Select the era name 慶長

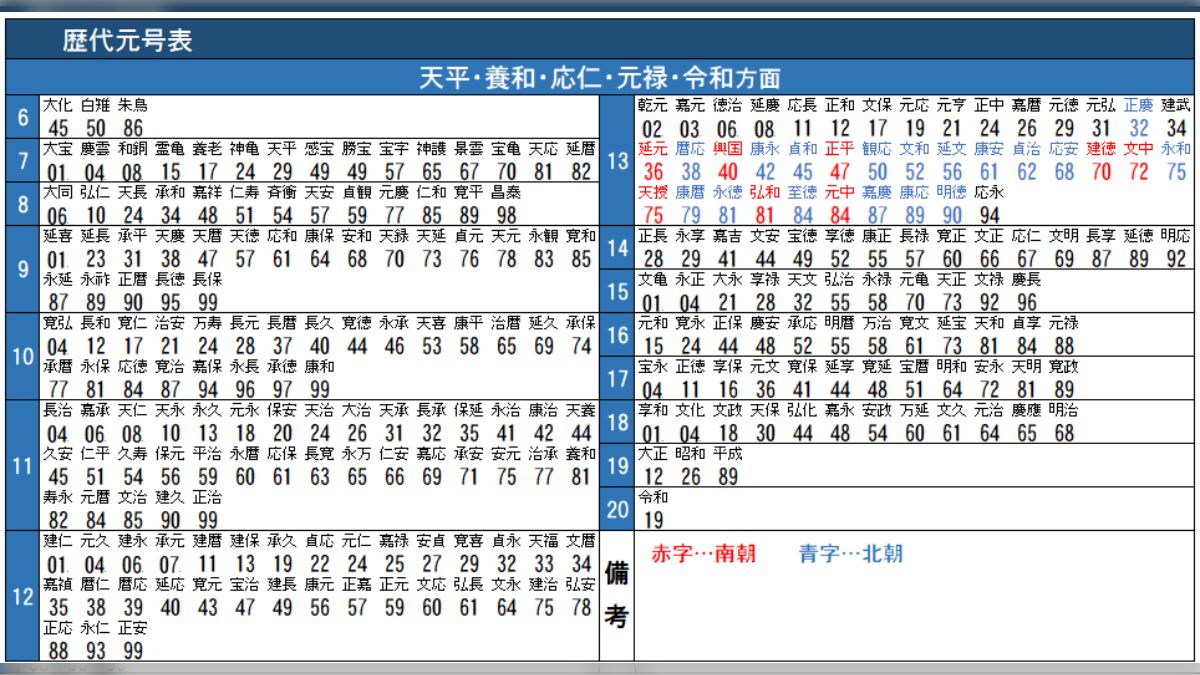pyautogui.click(x=1026, y=279)
